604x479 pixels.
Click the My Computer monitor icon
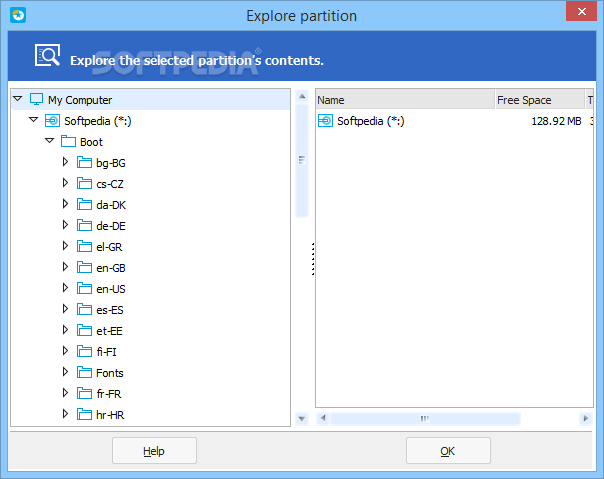(x=37, y=99)
